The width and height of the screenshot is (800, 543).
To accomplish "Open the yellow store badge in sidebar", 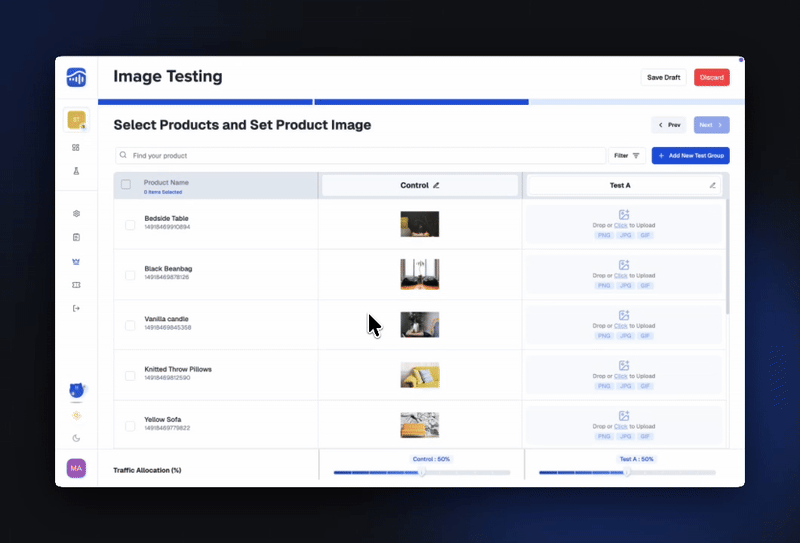I will coord(76,120).
